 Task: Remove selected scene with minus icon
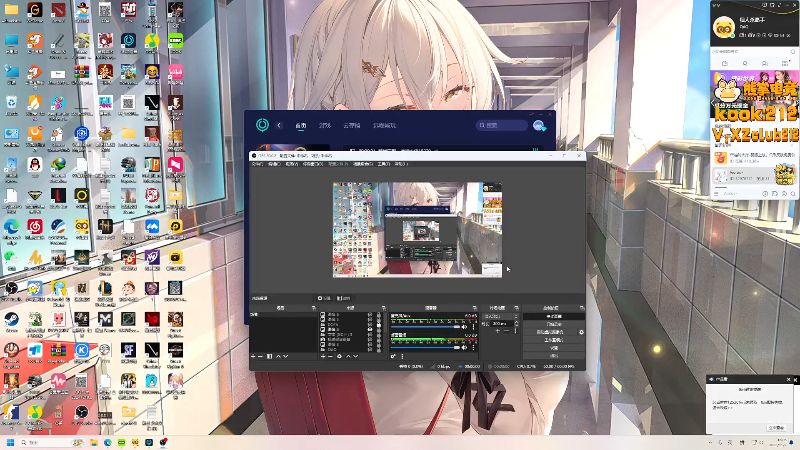pos(260,356)
